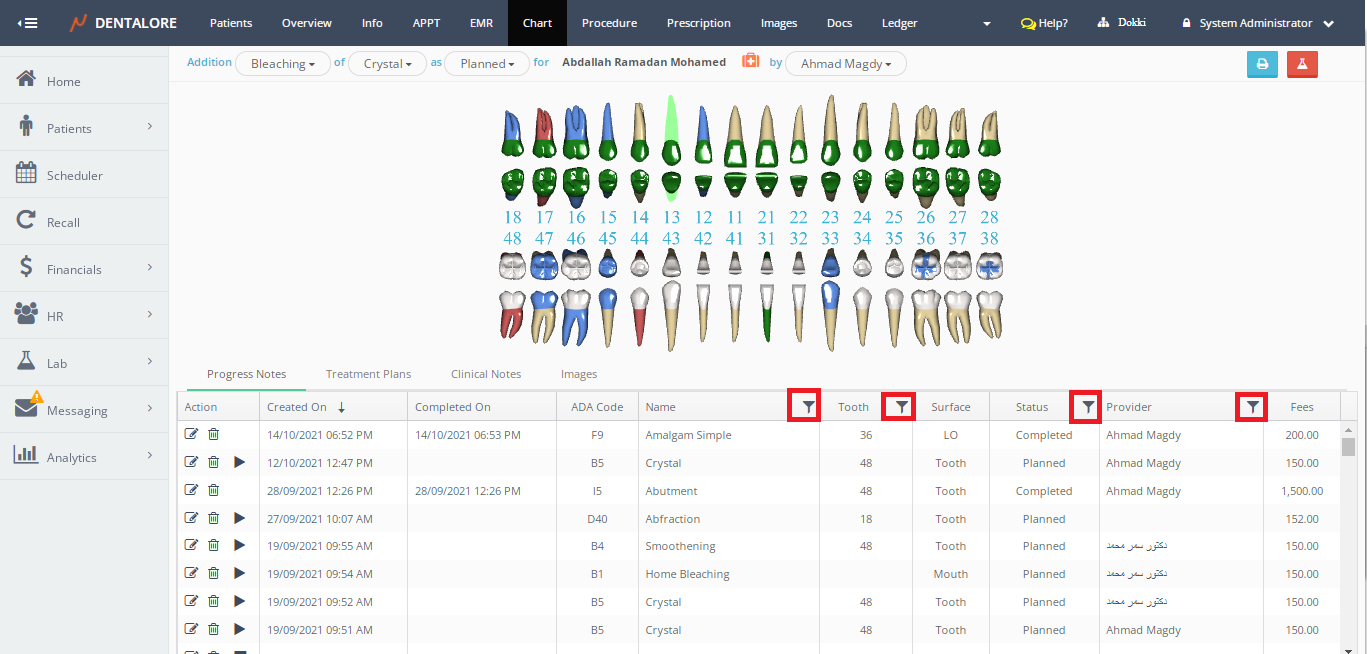This screenshot has height=654, width=1367.
Task: Expand the Bleaching category dropdown
Action: pyautogui.click(x=282, y=64)
